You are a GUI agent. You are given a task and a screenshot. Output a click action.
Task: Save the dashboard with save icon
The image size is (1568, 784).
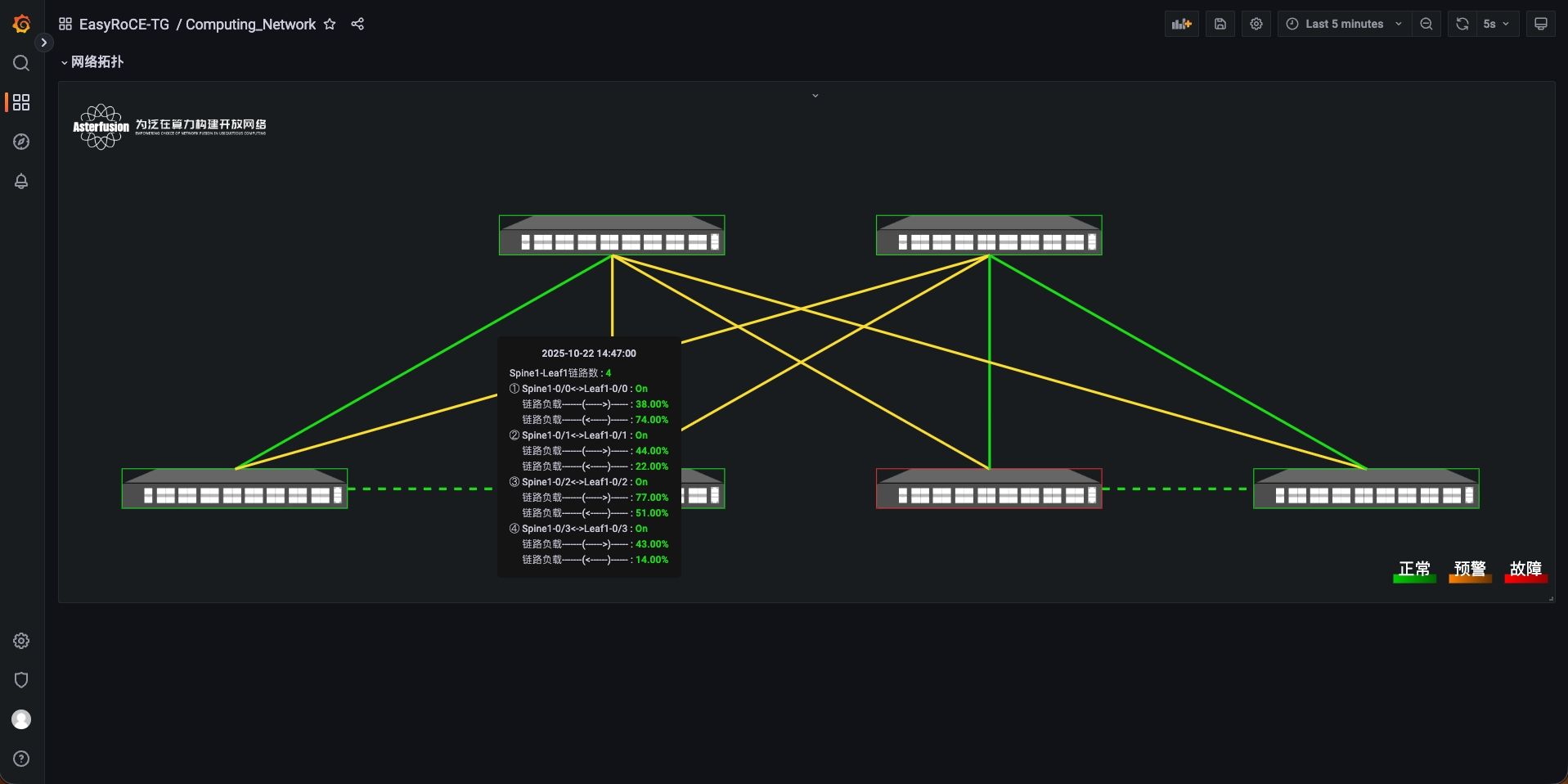pyautogui.click(x=1220, y=24)
